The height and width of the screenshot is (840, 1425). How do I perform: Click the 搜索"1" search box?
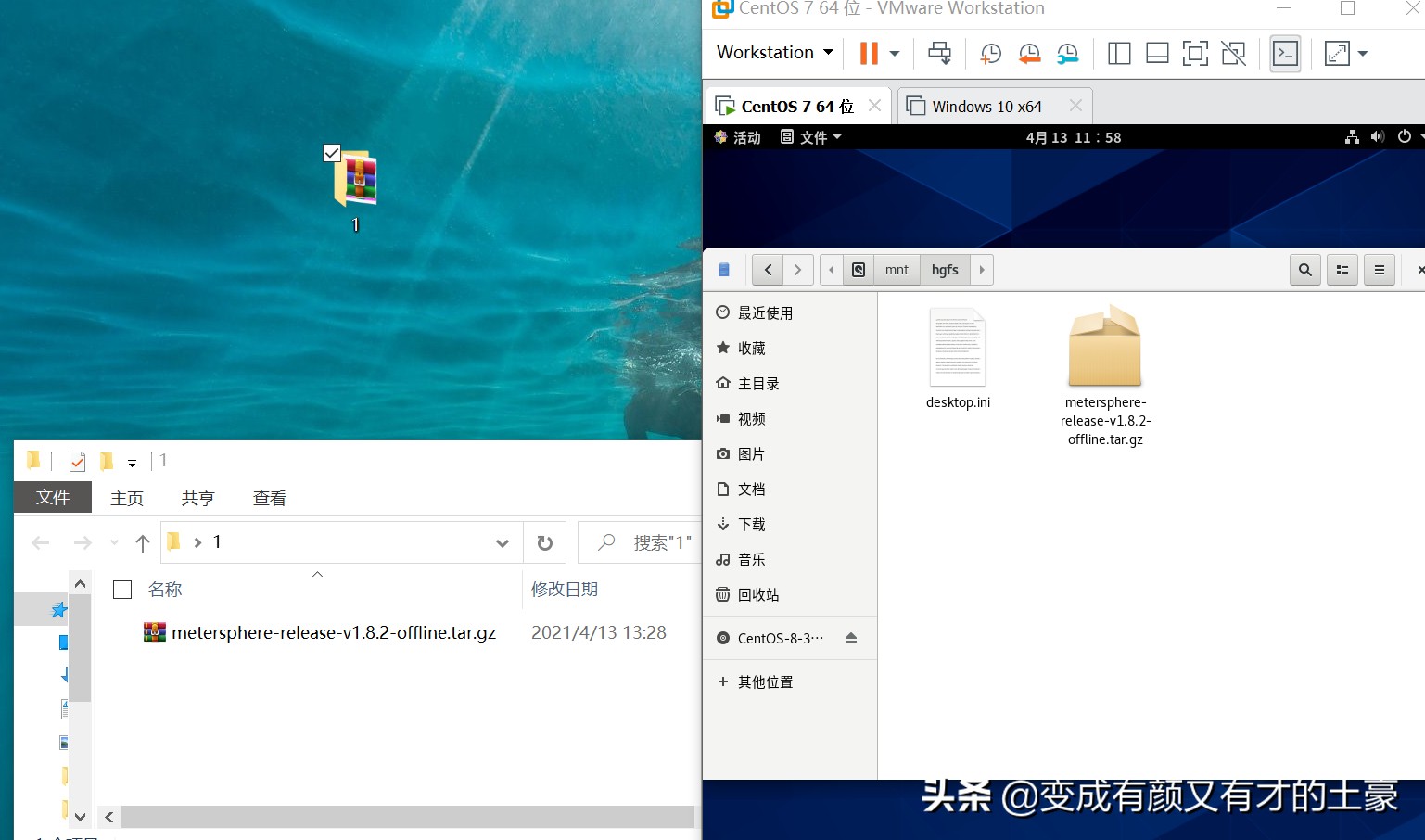tap(640, 543)
